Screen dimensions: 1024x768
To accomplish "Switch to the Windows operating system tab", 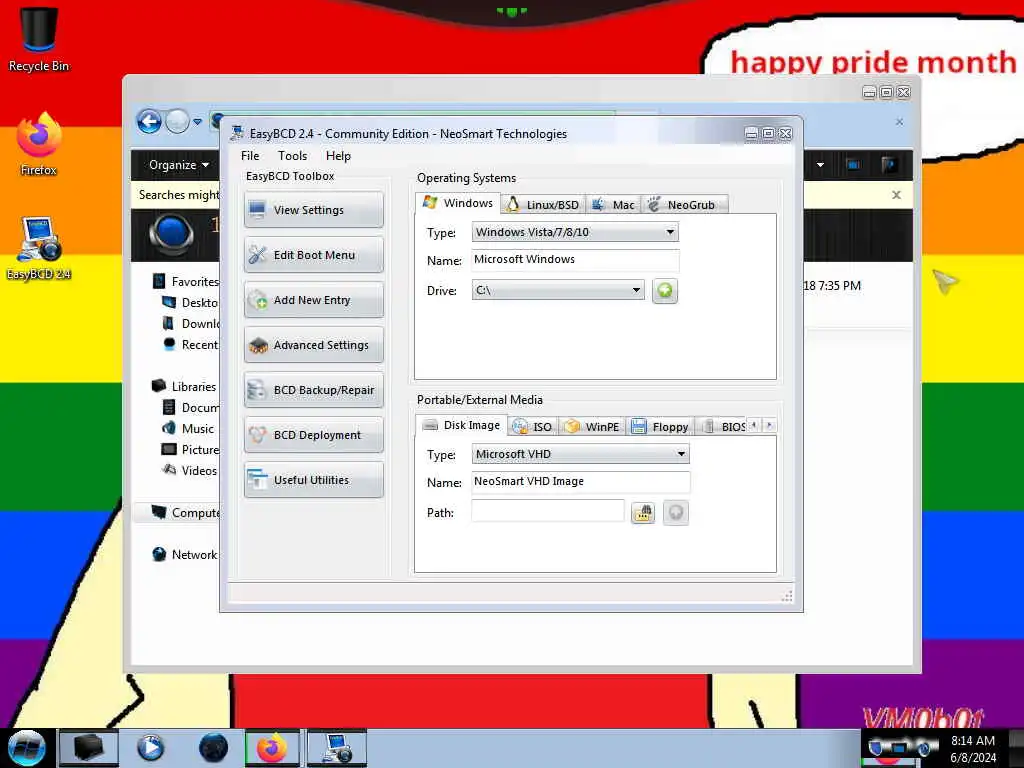I will pyautogui.click(x=458, y=203).
